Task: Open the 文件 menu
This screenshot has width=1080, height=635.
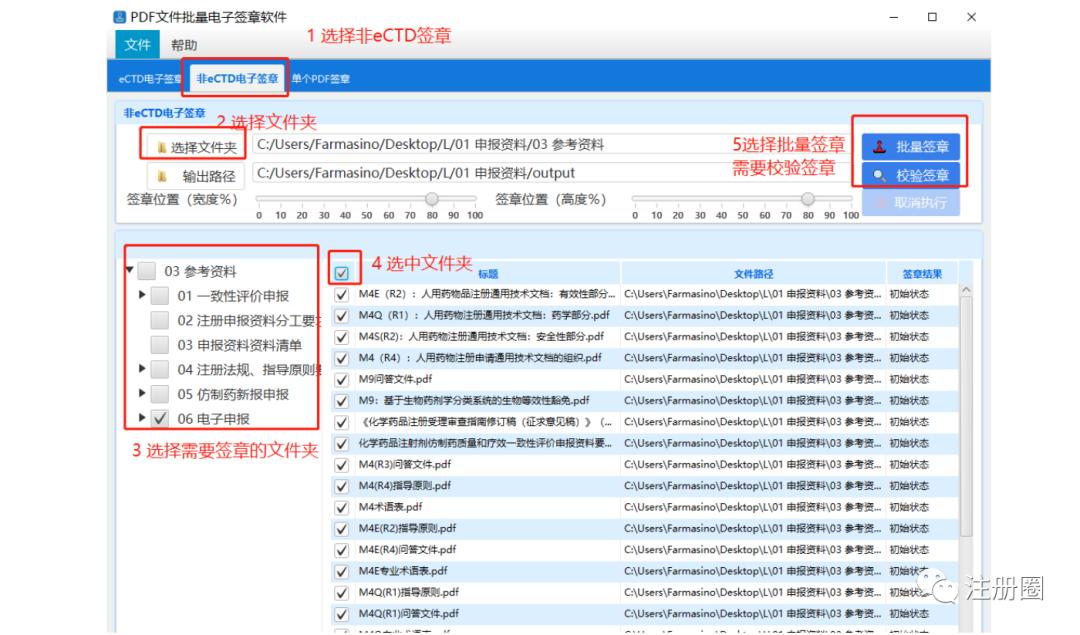Action: pos(137,45)
